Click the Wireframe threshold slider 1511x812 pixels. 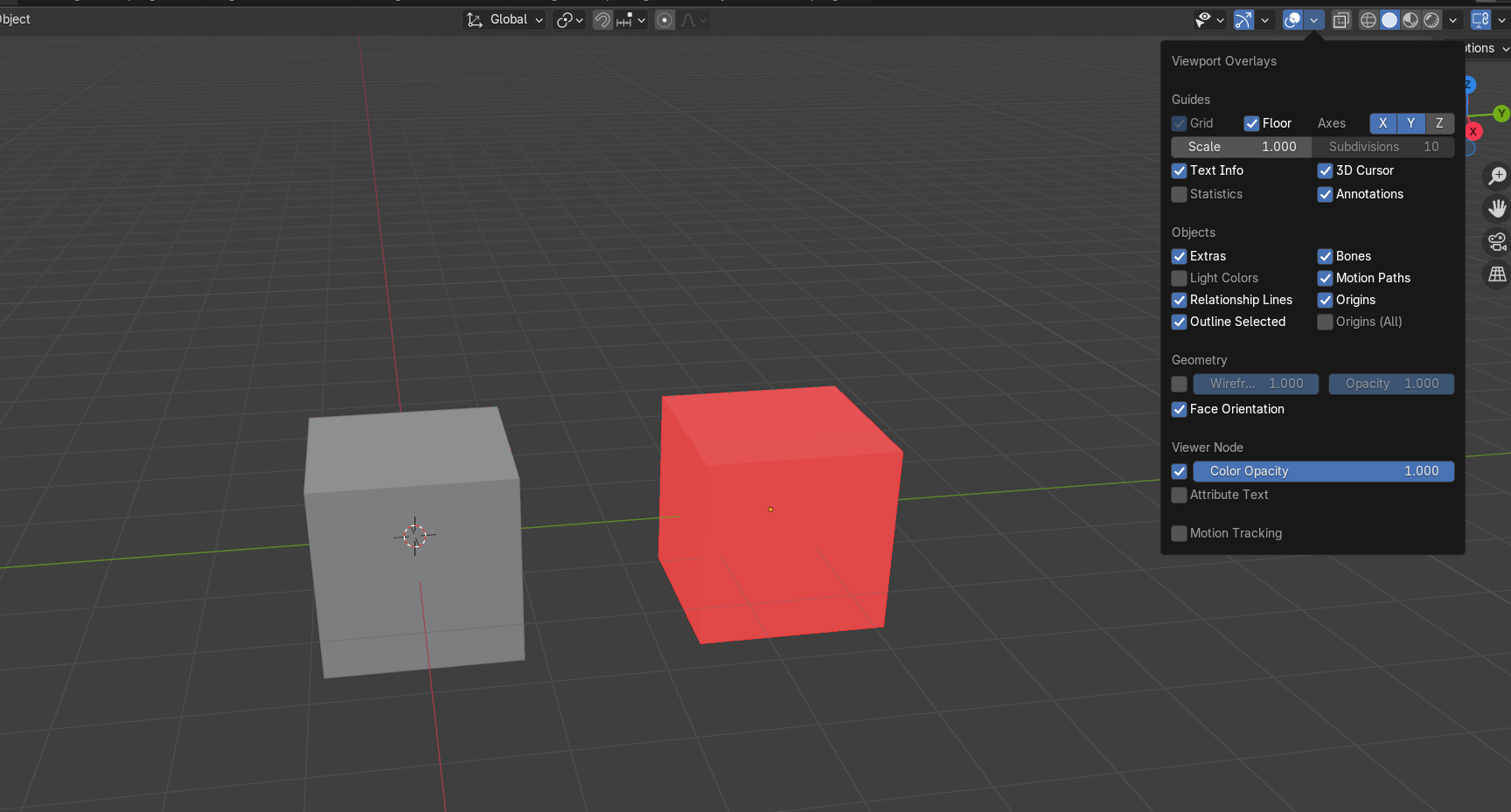[x=1256, y=384]
